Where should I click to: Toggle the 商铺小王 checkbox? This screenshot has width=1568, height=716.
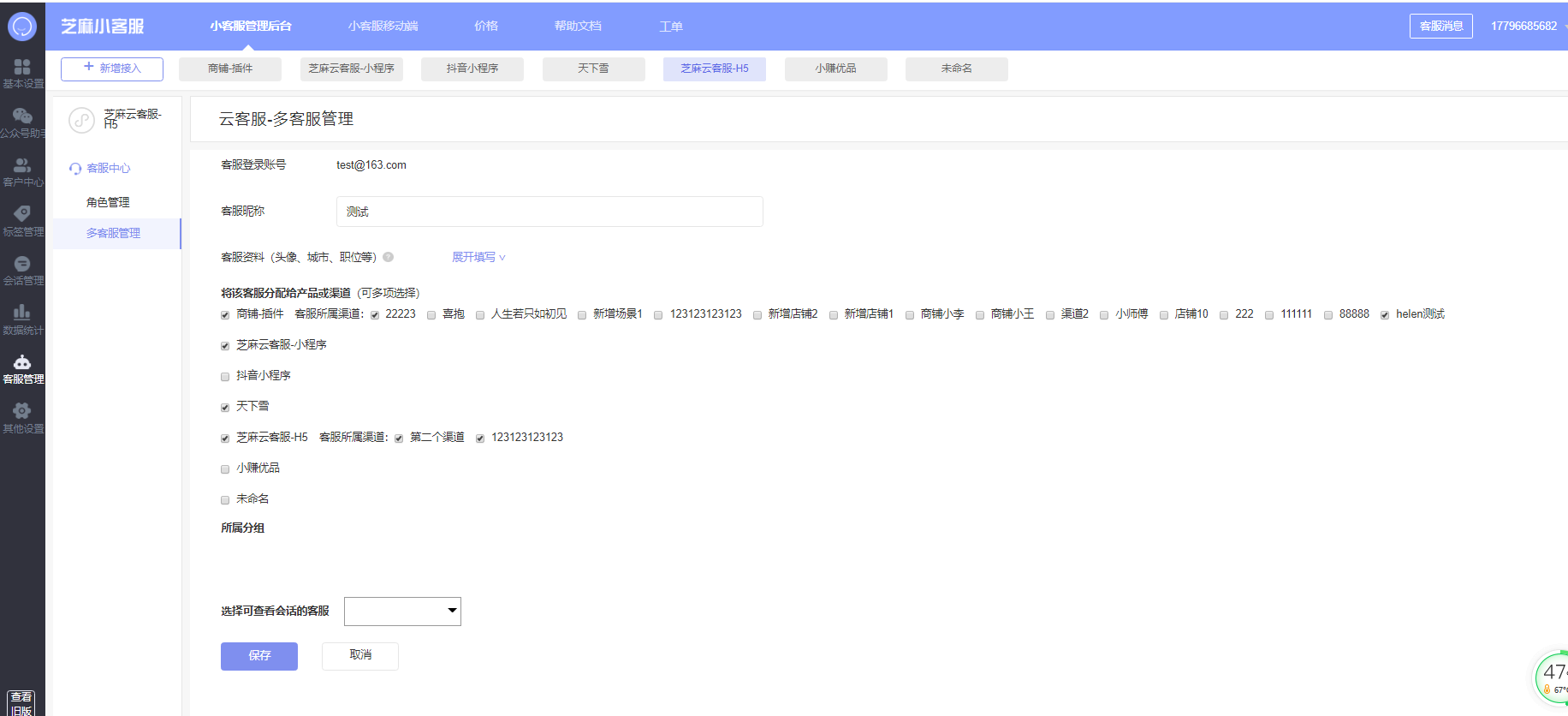pyautogui.click(x=980, y=315)
